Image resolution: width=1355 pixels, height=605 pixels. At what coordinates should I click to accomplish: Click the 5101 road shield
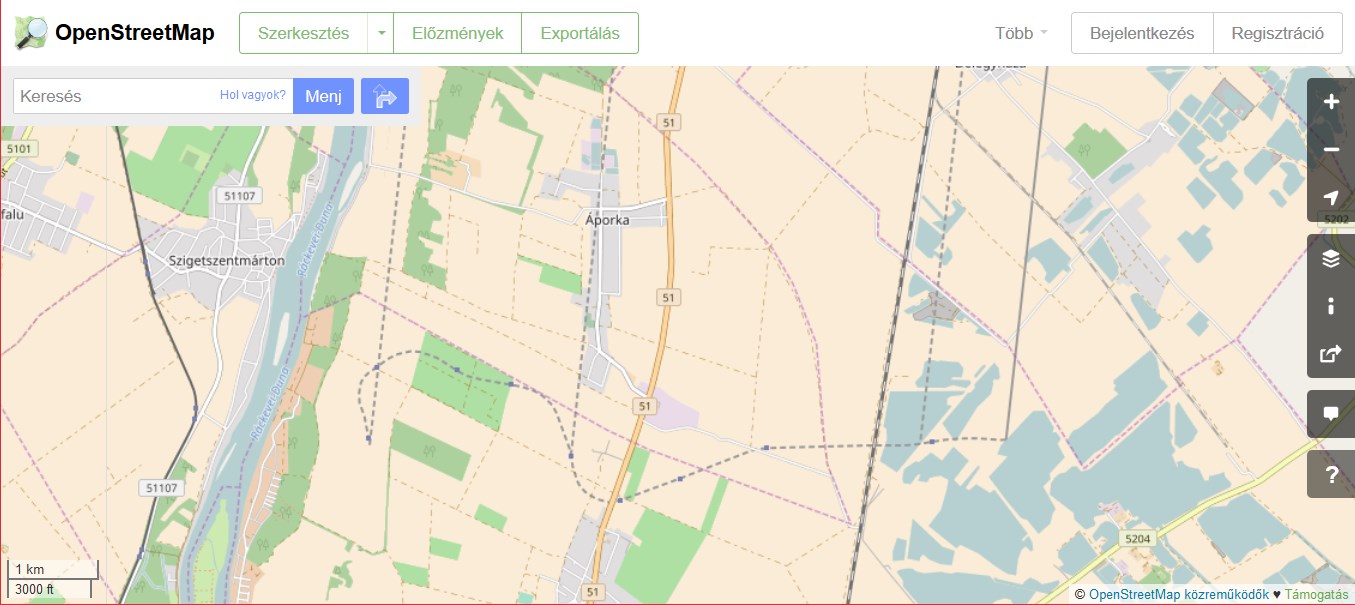(19, 149)
